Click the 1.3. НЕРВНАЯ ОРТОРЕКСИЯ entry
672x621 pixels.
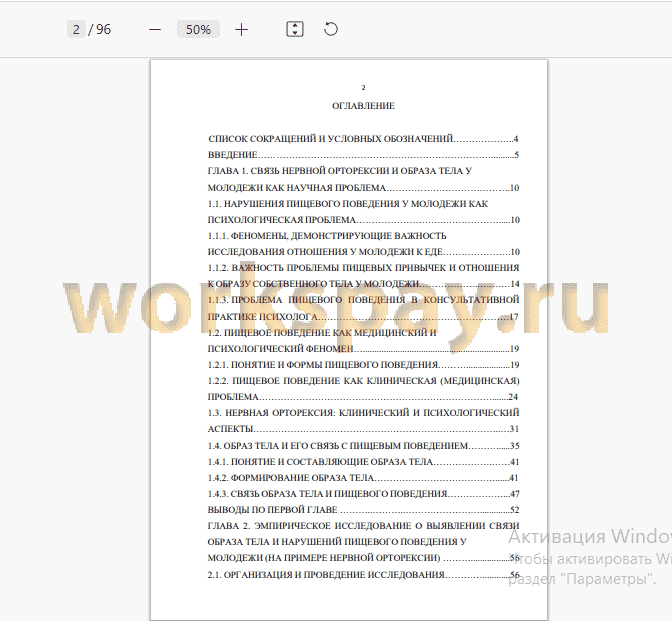pos(363,420)
